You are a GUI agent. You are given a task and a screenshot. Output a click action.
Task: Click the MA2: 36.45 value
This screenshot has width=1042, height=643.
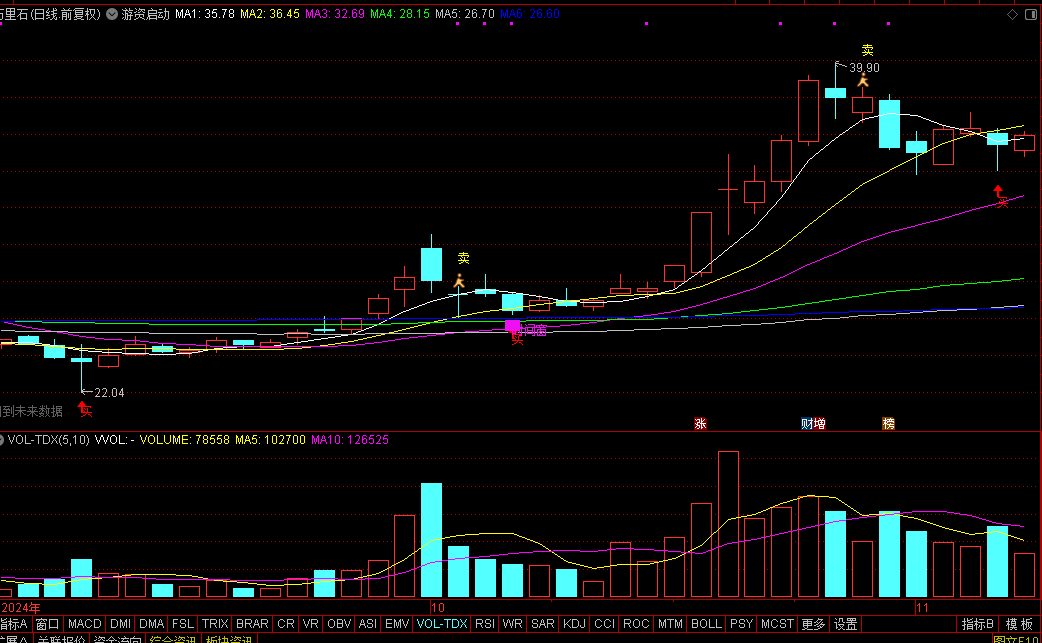[270, 14]
